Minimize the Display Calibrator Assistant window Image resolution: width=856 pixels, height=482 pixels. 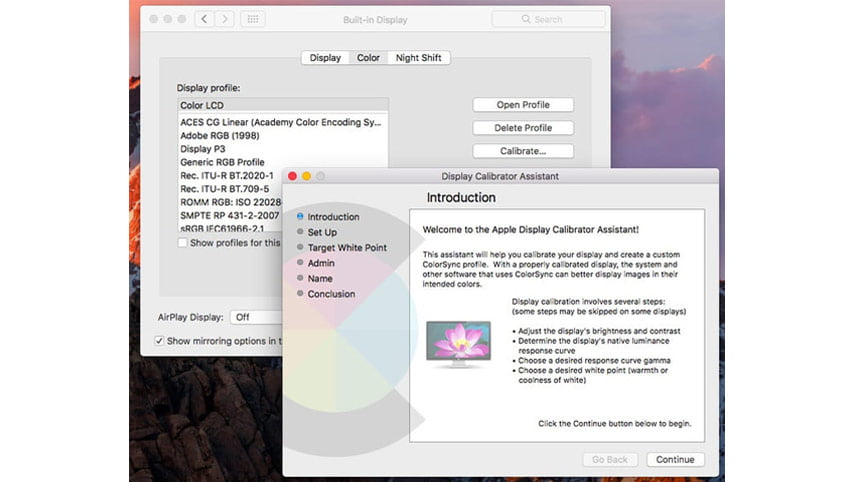[307, 176]
